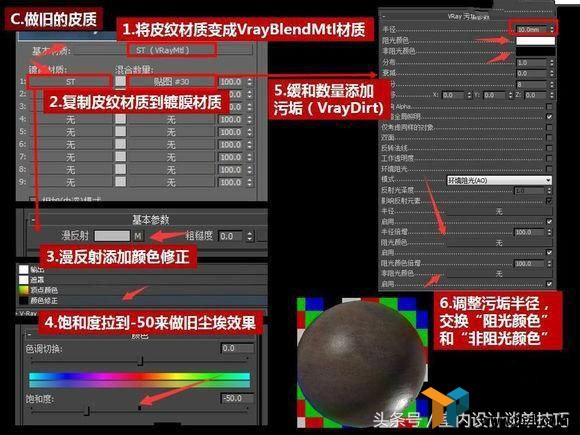580x435 pixels.
Task: Toggle the 双面 checkbox
Action: pos(549,138)
